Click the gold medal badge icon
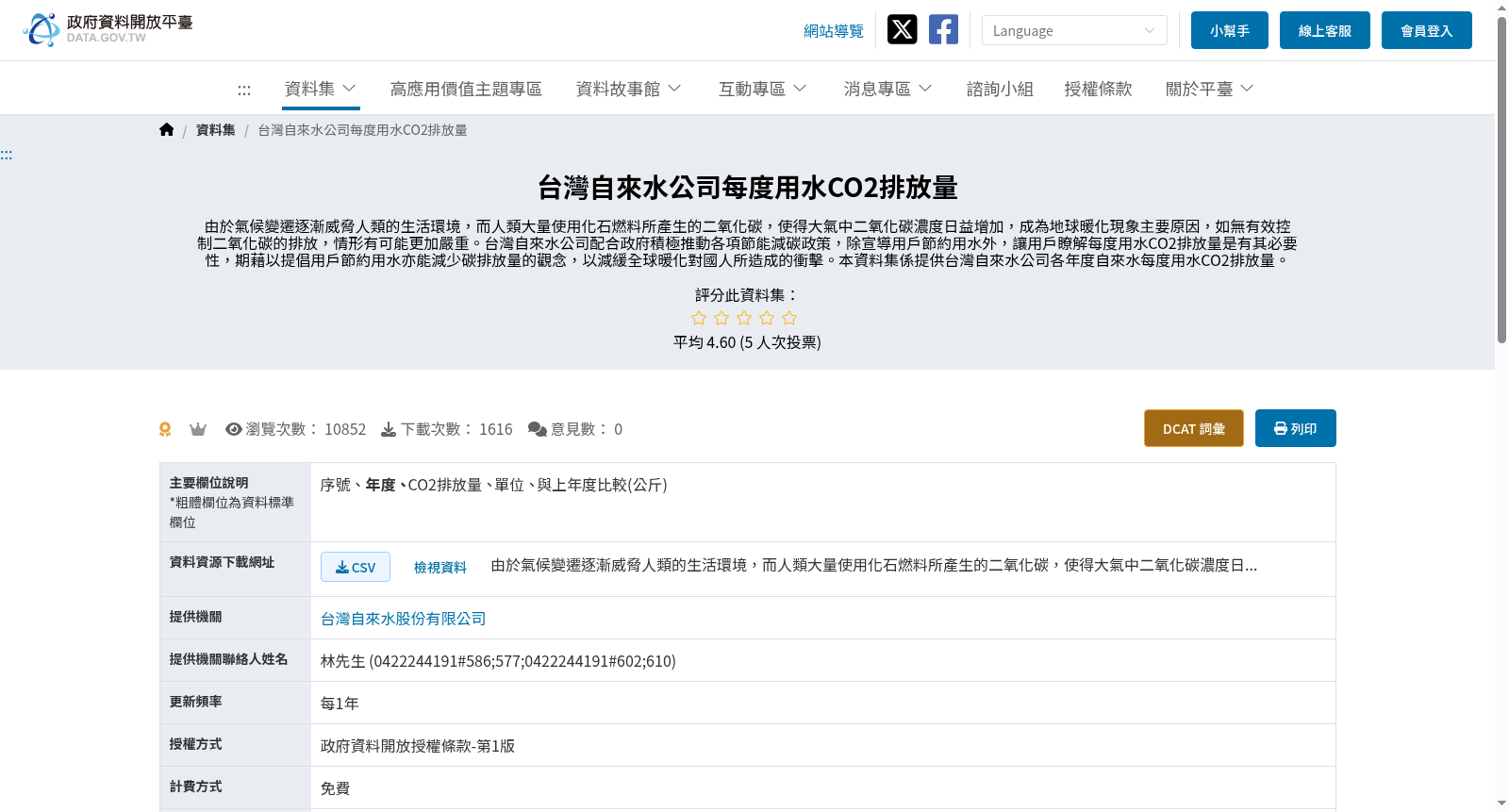 165,429
